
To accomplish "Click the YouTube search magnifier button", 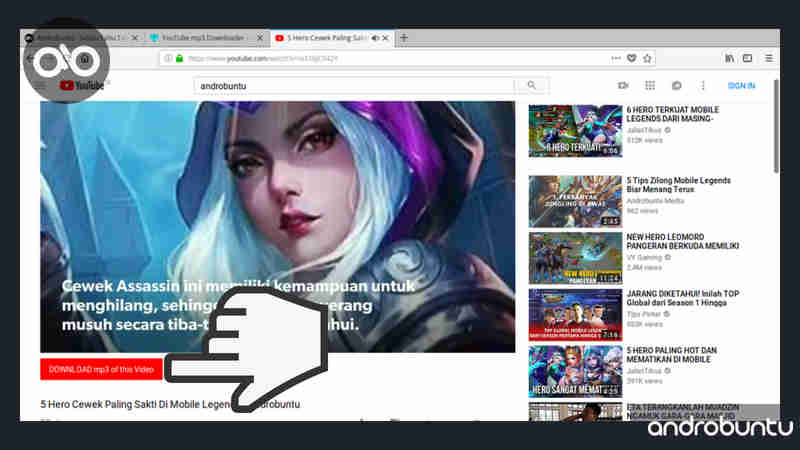I will (532, 86).
